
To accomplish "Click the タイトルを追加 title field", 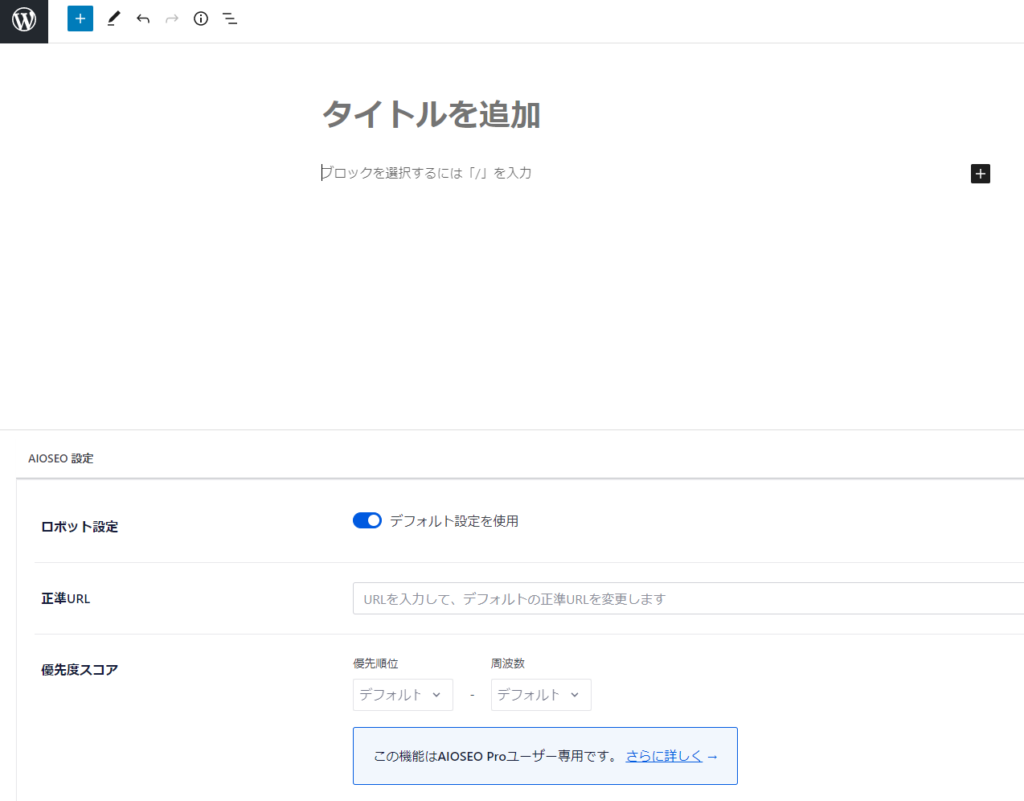I will pos(431,115).
